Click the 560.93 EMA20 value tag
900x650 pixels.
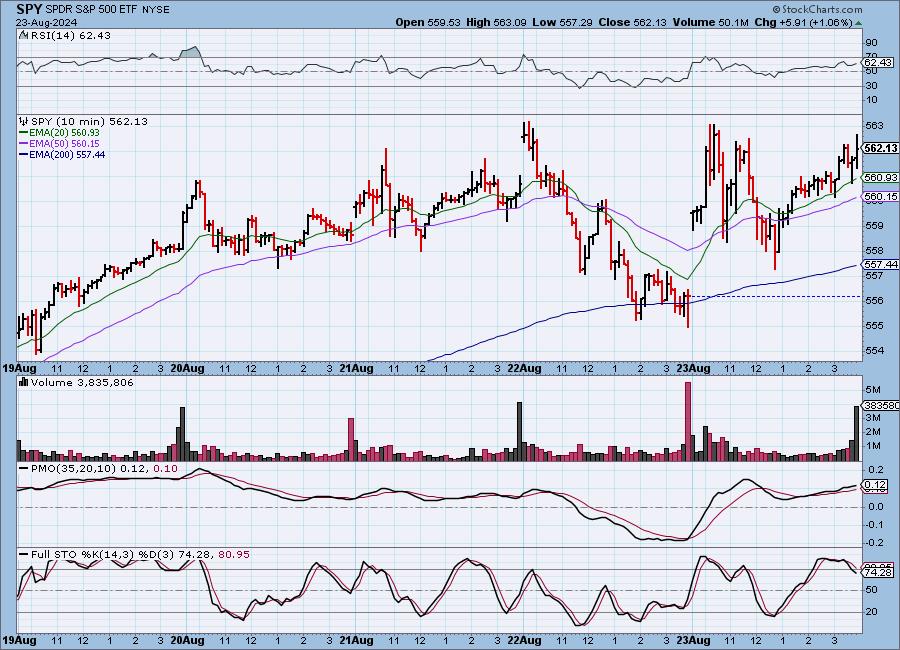tap(880, 178)
